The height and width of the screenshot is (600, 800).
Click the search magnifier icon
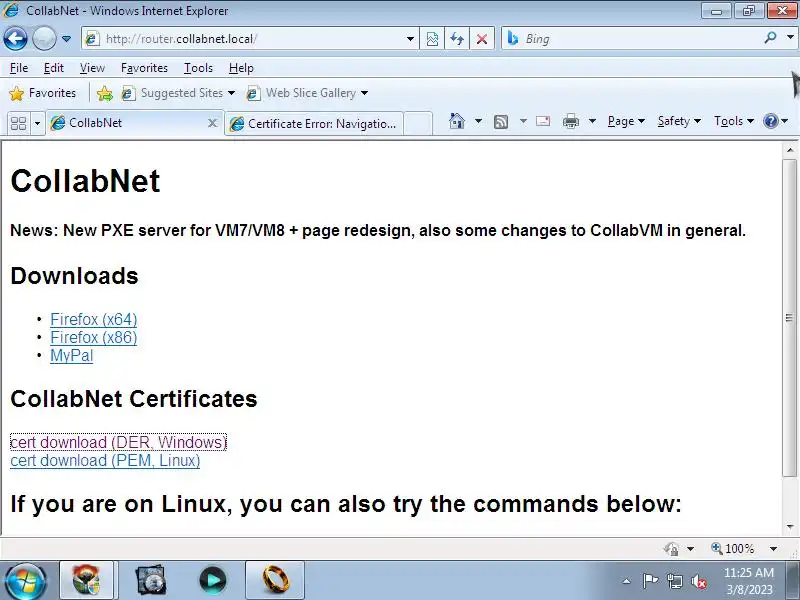770,37
